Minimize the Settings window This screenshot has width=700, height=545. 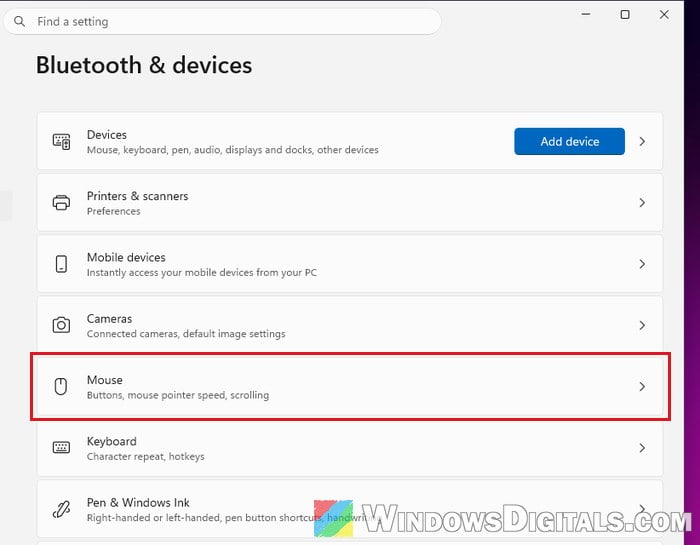pos(586,14)
